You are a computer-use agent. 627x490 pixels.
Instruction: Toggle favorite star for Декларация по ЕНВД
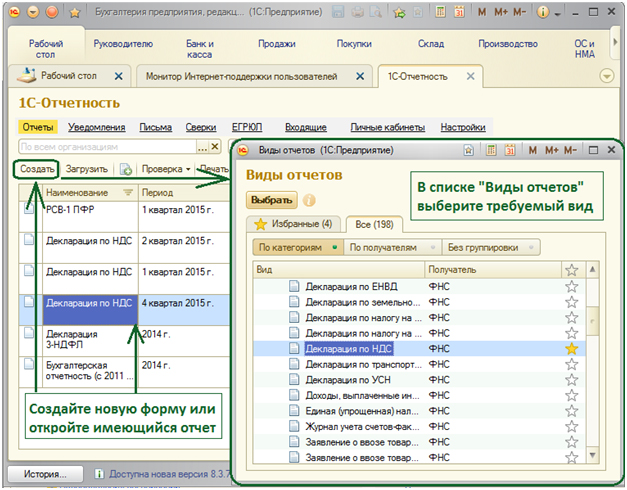point(572,286)
